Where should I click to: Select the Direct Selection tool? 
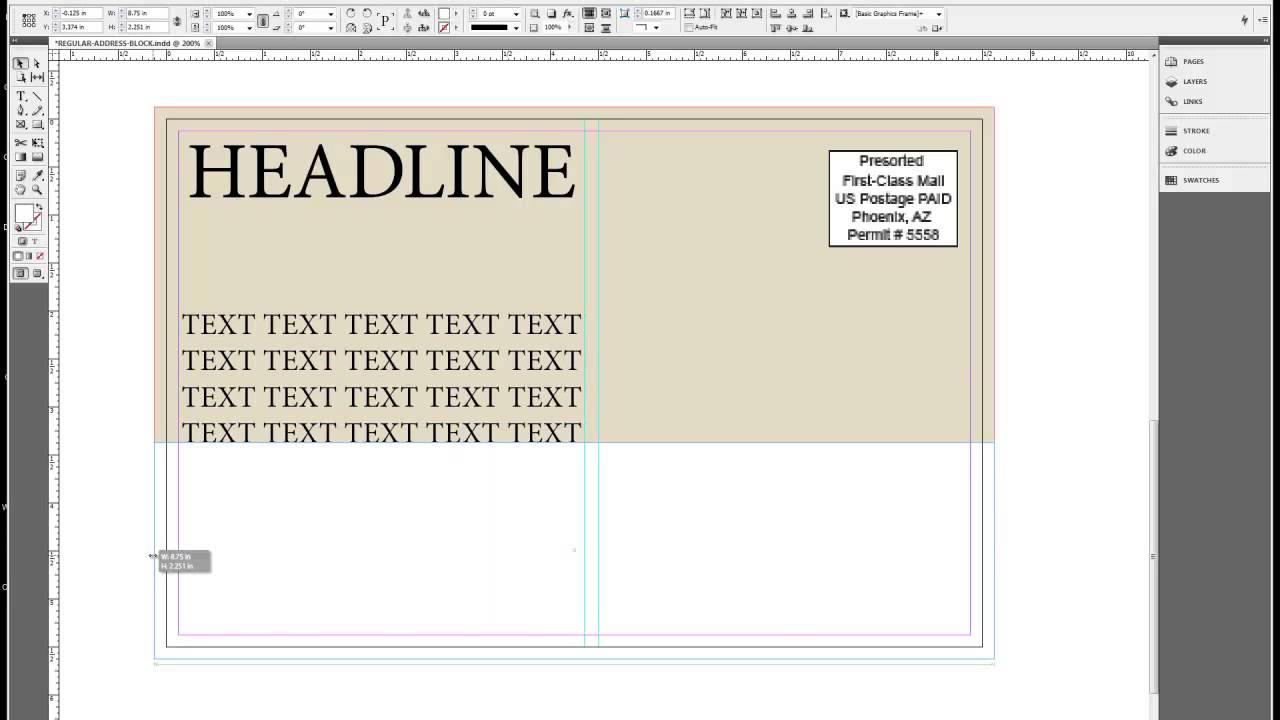(37, 63)
